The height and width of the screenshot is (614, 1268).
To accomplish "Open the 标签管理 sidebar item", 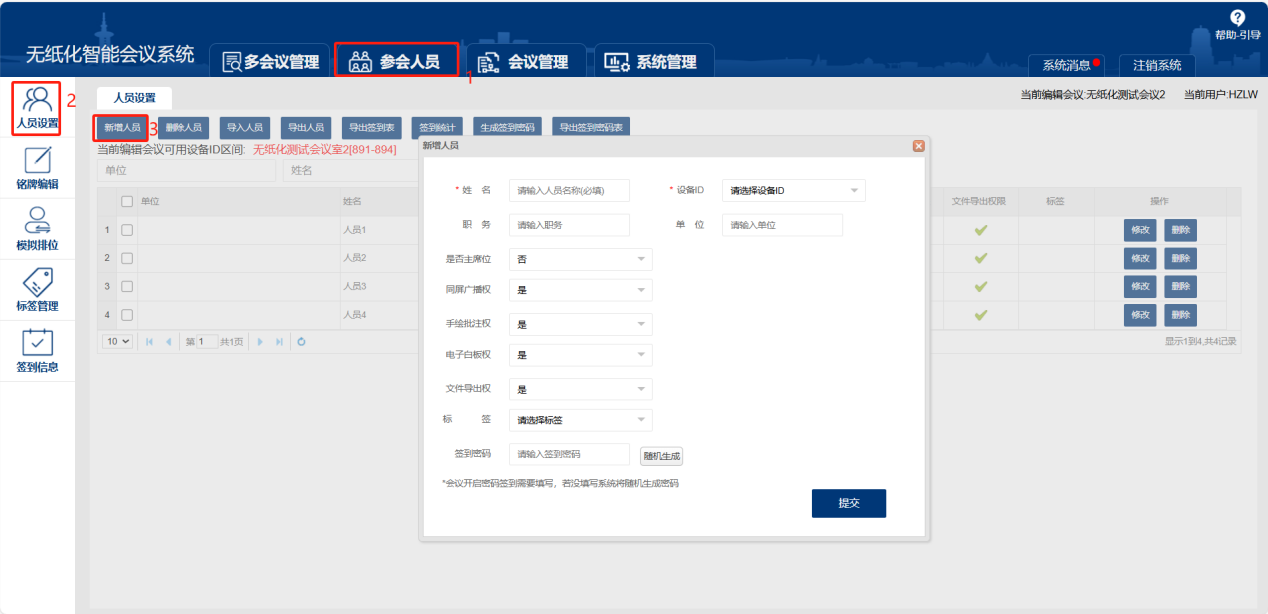I will 37,289.
